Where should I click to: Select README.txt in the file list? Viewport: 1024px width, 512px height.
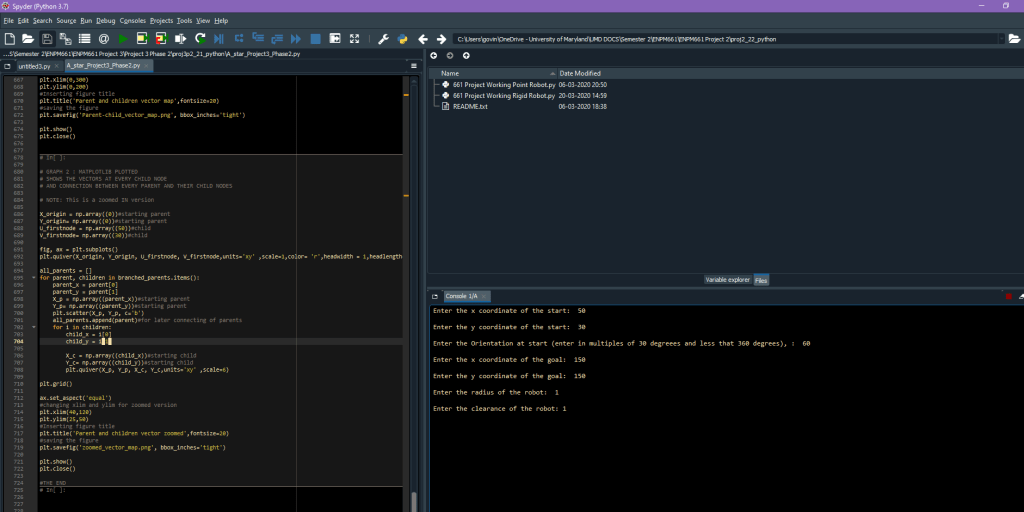470,106
